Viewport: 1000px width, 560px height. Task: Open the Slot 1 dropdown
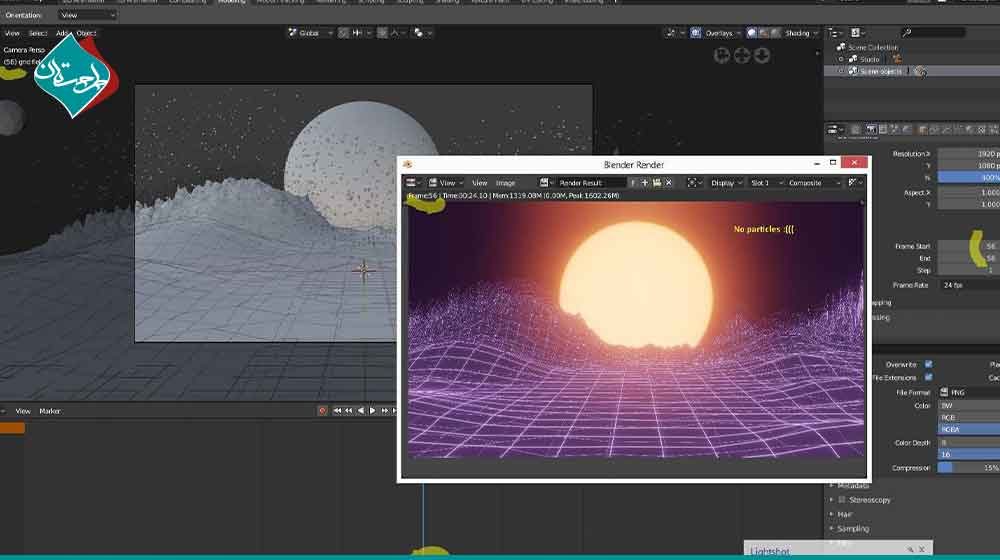[766, 183]
